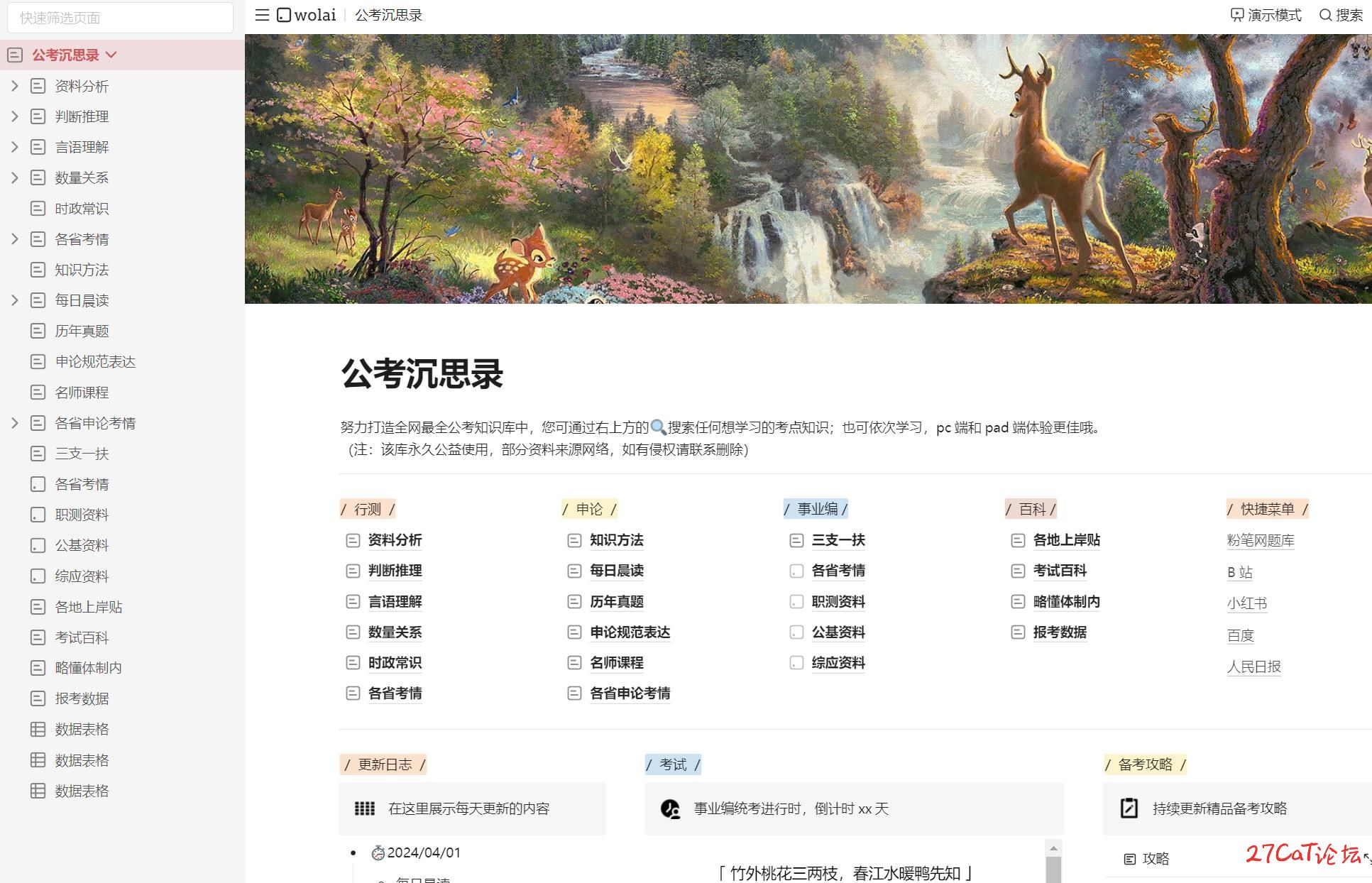Expand the 数量关系 sidebar item
Image resolution: width=1372 pixels, height=883 pixels.
pos(14,177)
